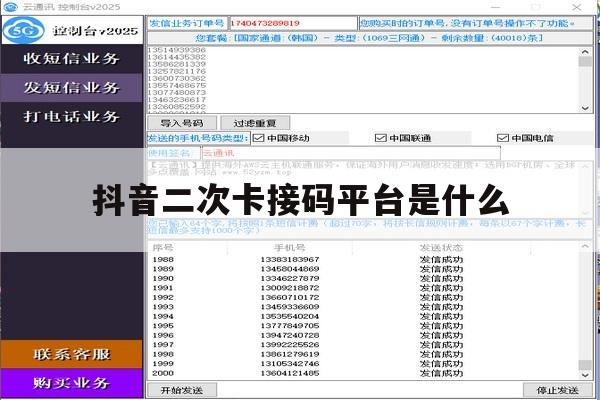600x400 pixels.
Task: Click 停止发送 button
Action: 558,390
